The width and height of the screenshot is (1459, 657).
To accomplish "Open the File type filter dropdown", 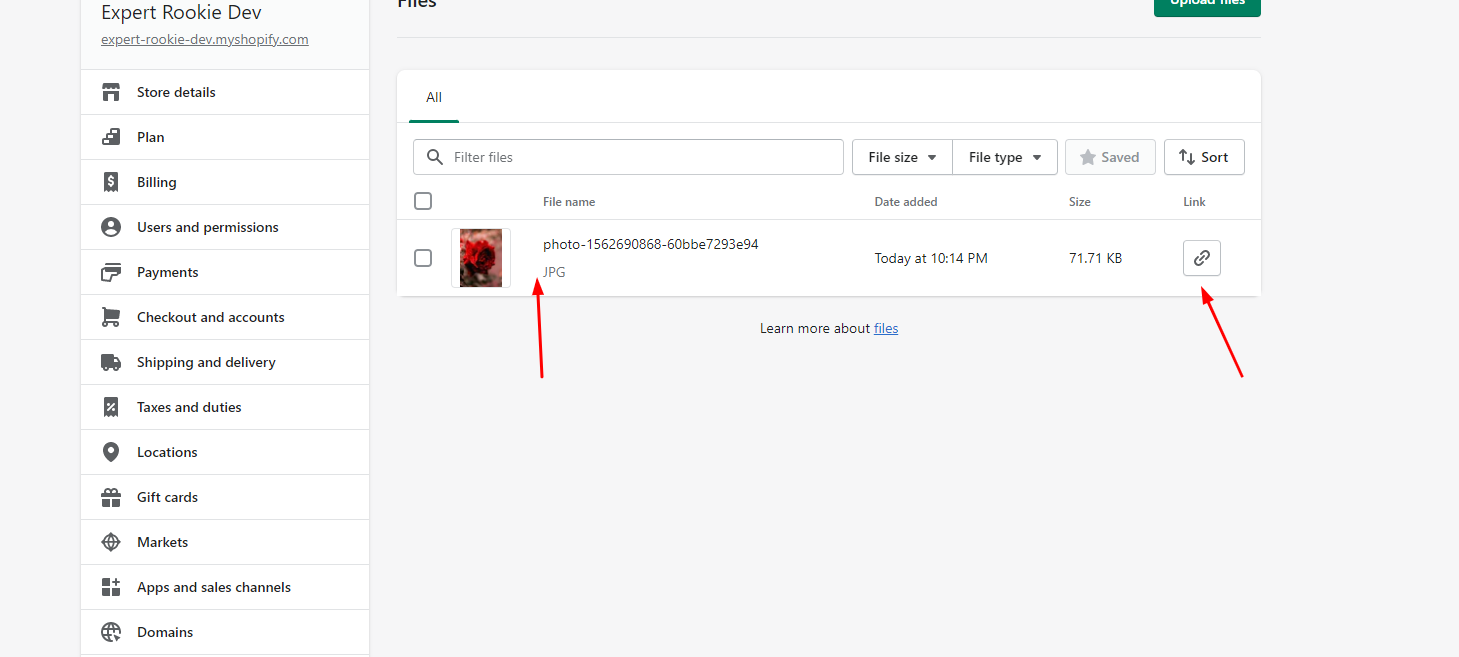I will pos(1005,157).
